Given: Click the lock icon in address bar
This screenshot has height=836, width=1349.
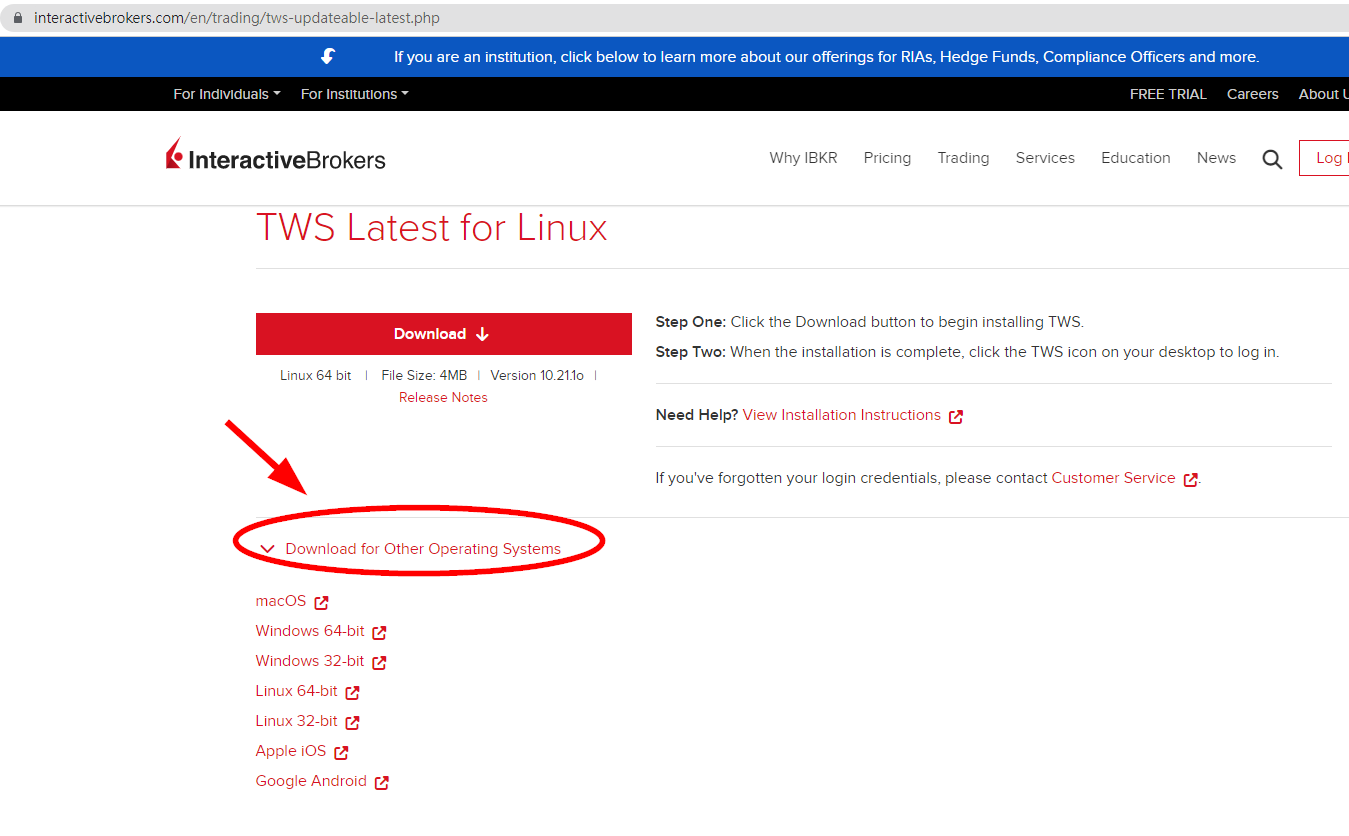Looking at the screenshot, I should coord(17,18).
